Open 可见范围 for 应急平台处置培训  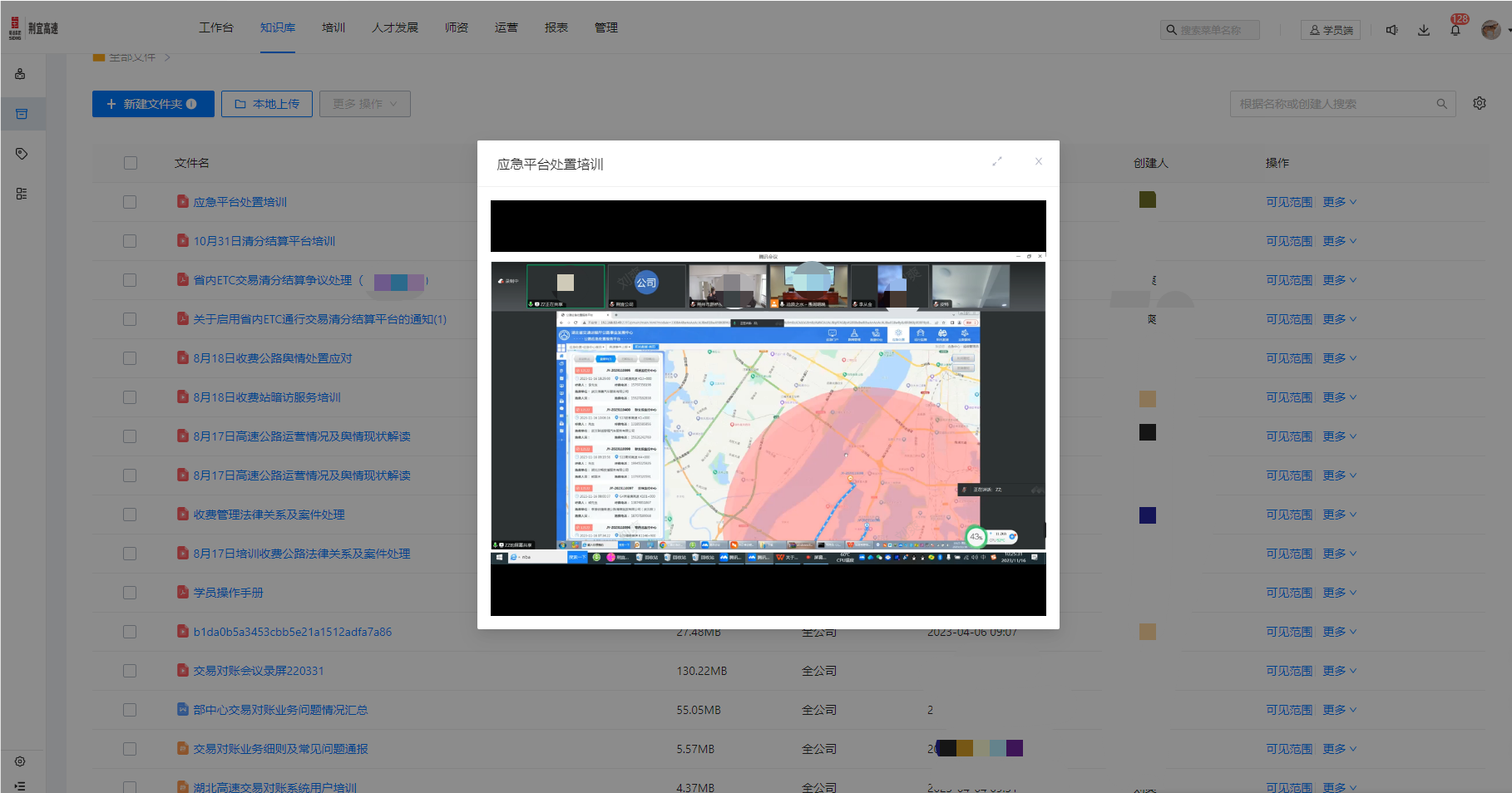click(x=1289, y=202)
